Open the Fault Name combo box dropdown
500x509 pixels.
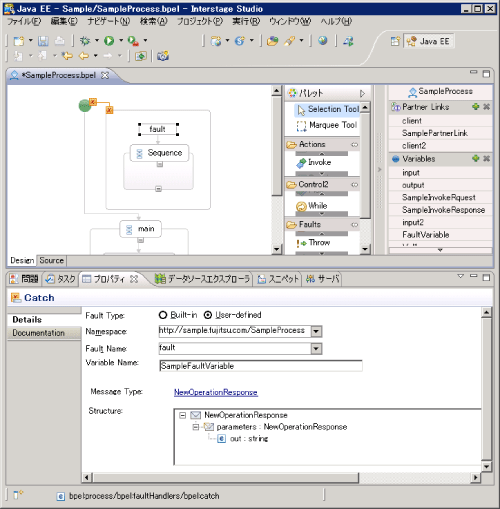tap(316, 349)
